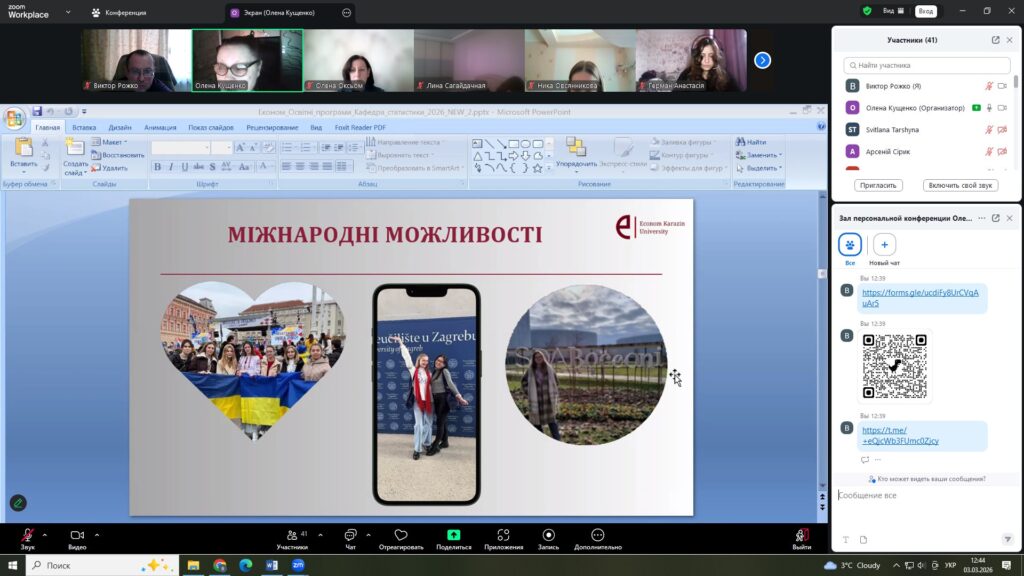Screen dimensions: 1024x576
Task: Open the Вставка ribbon tab
Action: point(84,128)
